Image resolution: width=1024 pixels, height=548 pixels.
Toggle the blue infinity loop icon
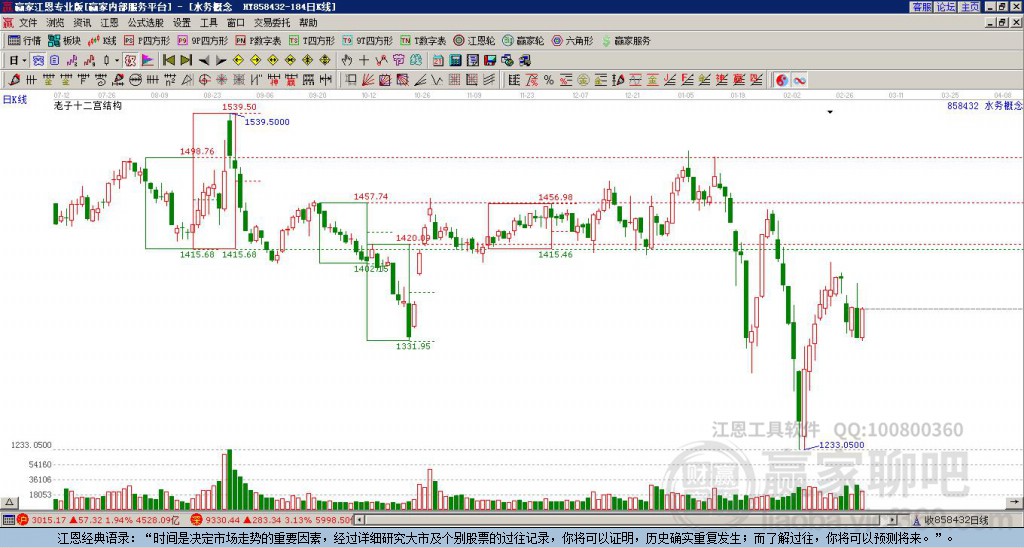click(799, 80)
